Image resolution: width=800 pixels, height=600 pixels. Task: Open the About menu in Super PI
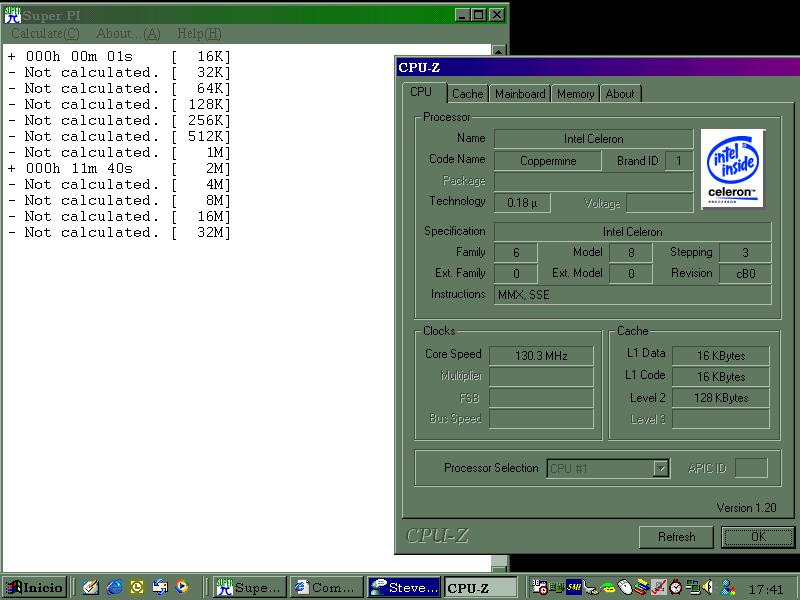click(128, 33)
